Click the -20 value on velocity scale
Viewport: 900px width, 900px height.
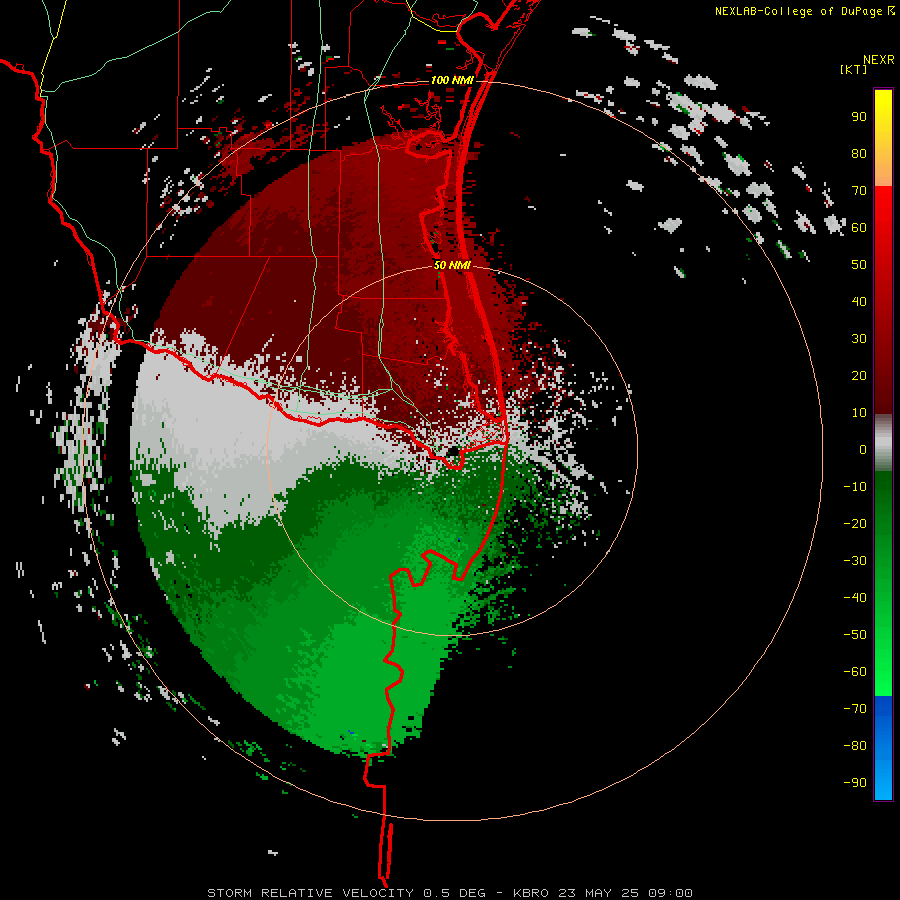click(855, 524)
